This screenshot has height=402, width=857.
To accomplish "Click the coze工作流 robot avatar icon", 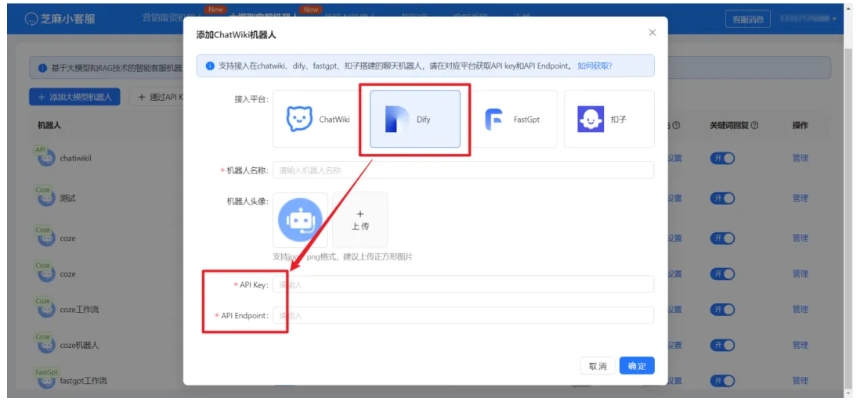I will pos(46,309).
